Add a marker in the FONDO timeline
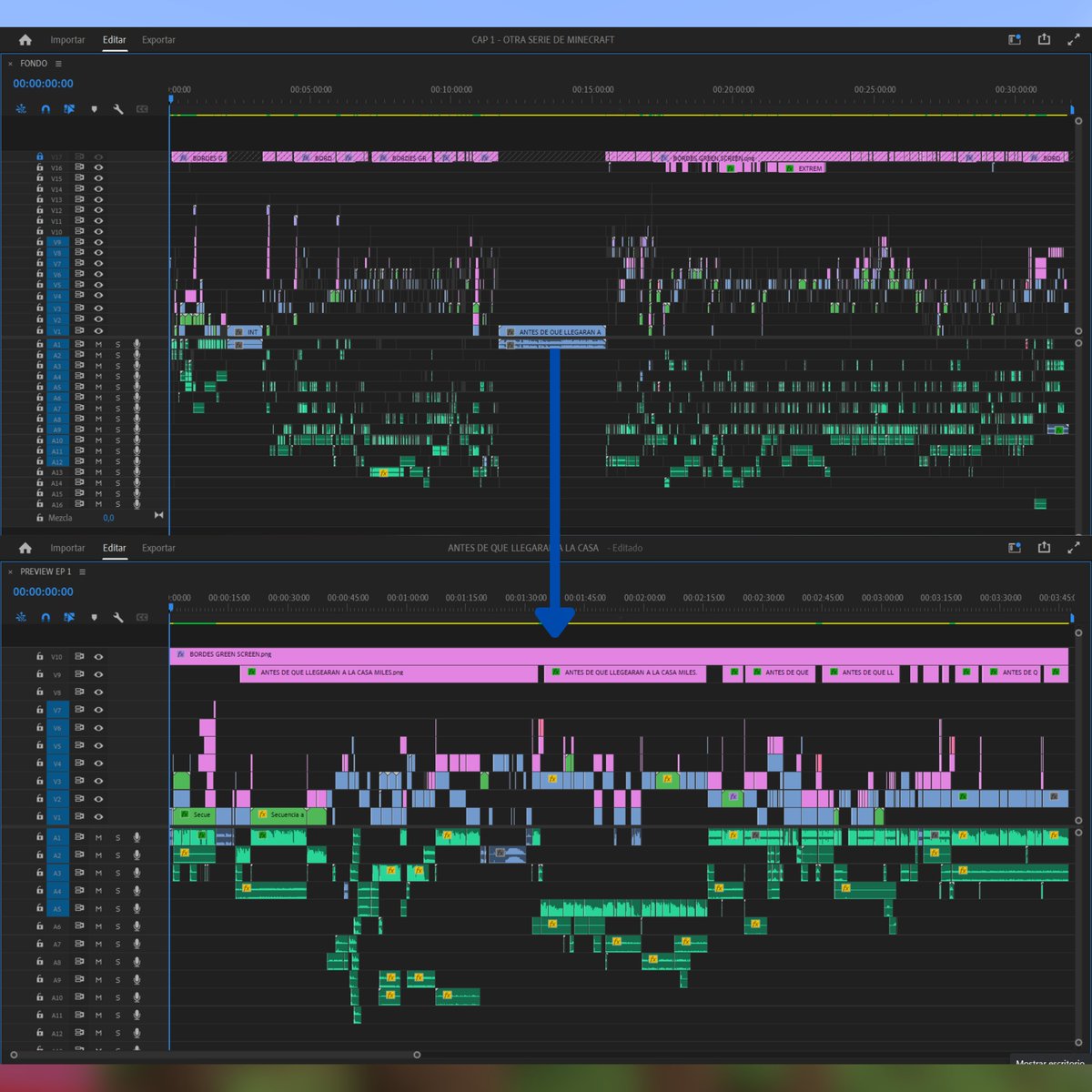The height and width of the screenshot is (1092, 1092). (94, 108)
